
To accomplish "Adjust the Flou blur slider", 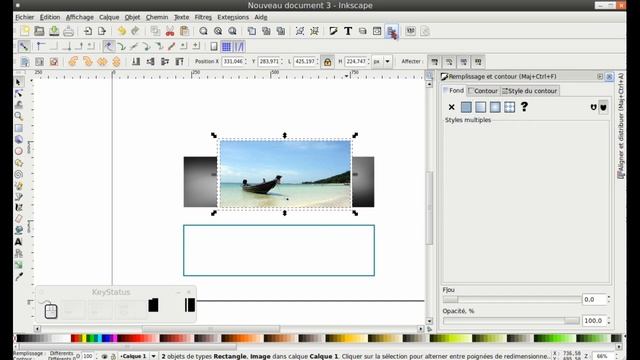I will tap(512, 300).
